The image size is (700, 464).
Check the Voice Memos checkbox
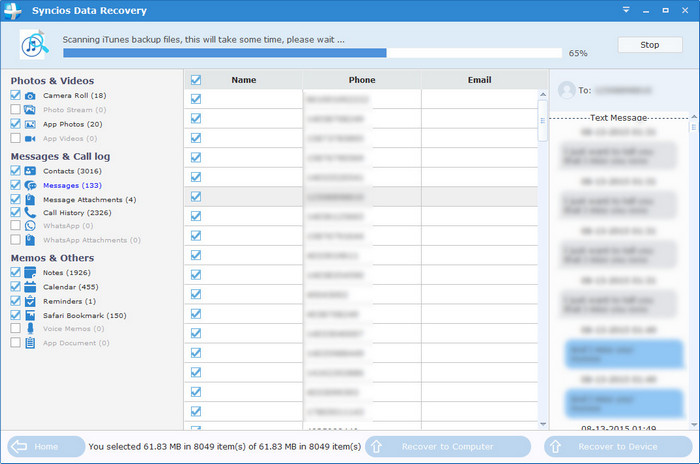point(15,328)
